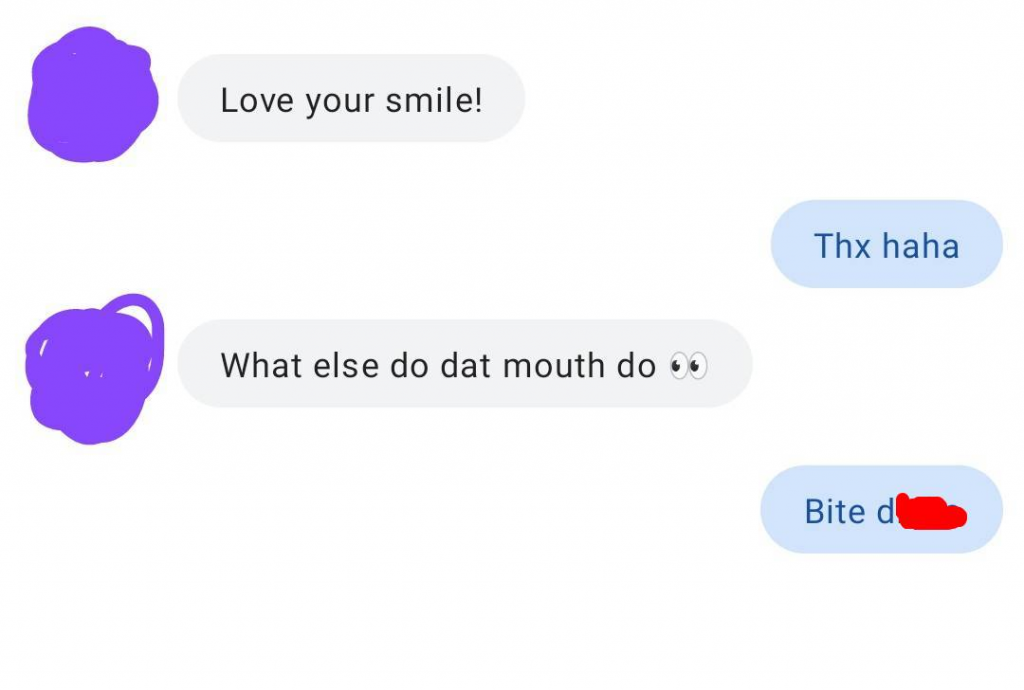
Task: Select the 'What else do dat mouth do' bubble
Action: point(465,364)
